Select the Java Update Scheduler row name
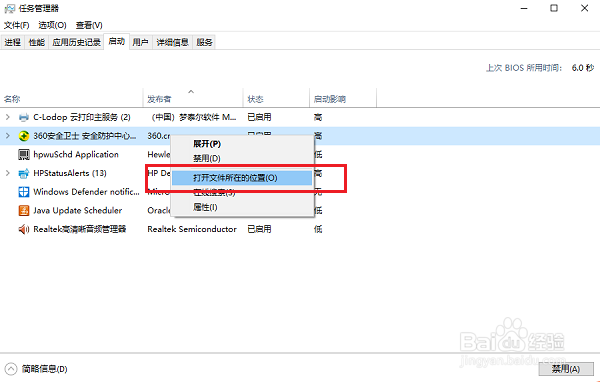The height and width of the screenshot is (382, 600). [x=78, y=211]
